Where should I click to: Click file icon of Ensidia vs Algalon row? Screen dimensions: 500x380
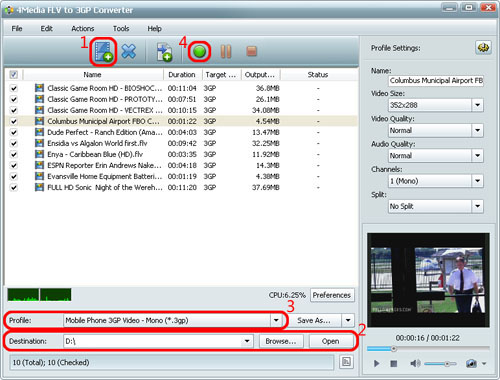[x=39, y=143]
